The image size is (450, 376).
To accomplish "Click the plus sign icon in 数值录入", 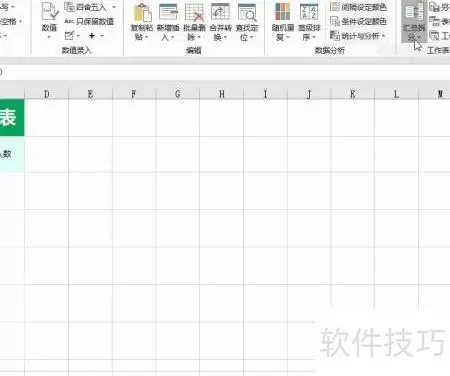I will [92, 35].
